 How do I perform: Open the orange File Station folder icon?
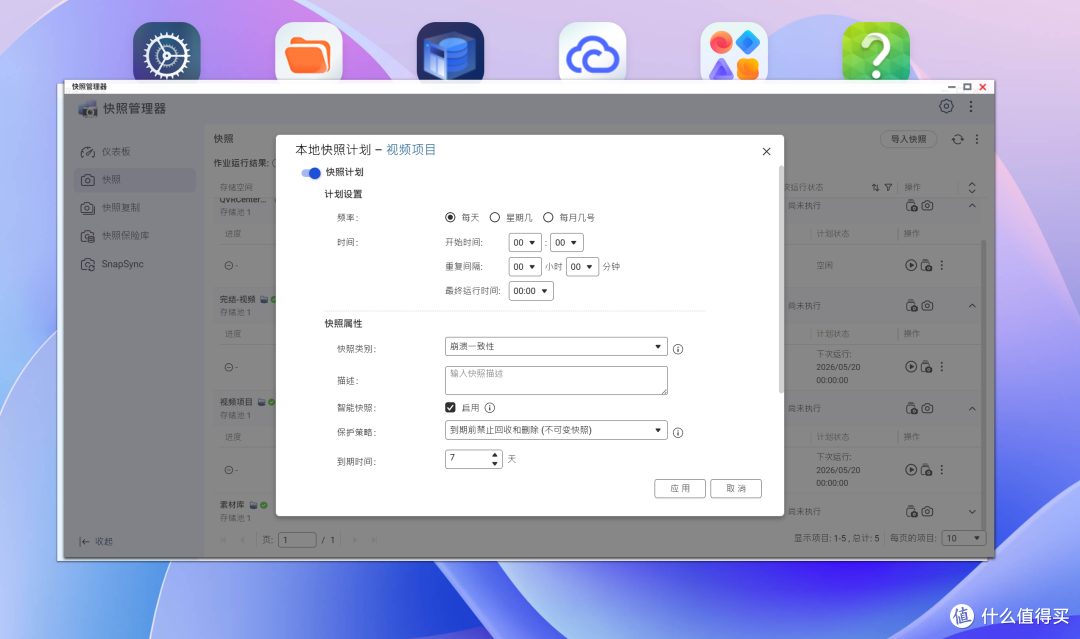coord(309,52)
